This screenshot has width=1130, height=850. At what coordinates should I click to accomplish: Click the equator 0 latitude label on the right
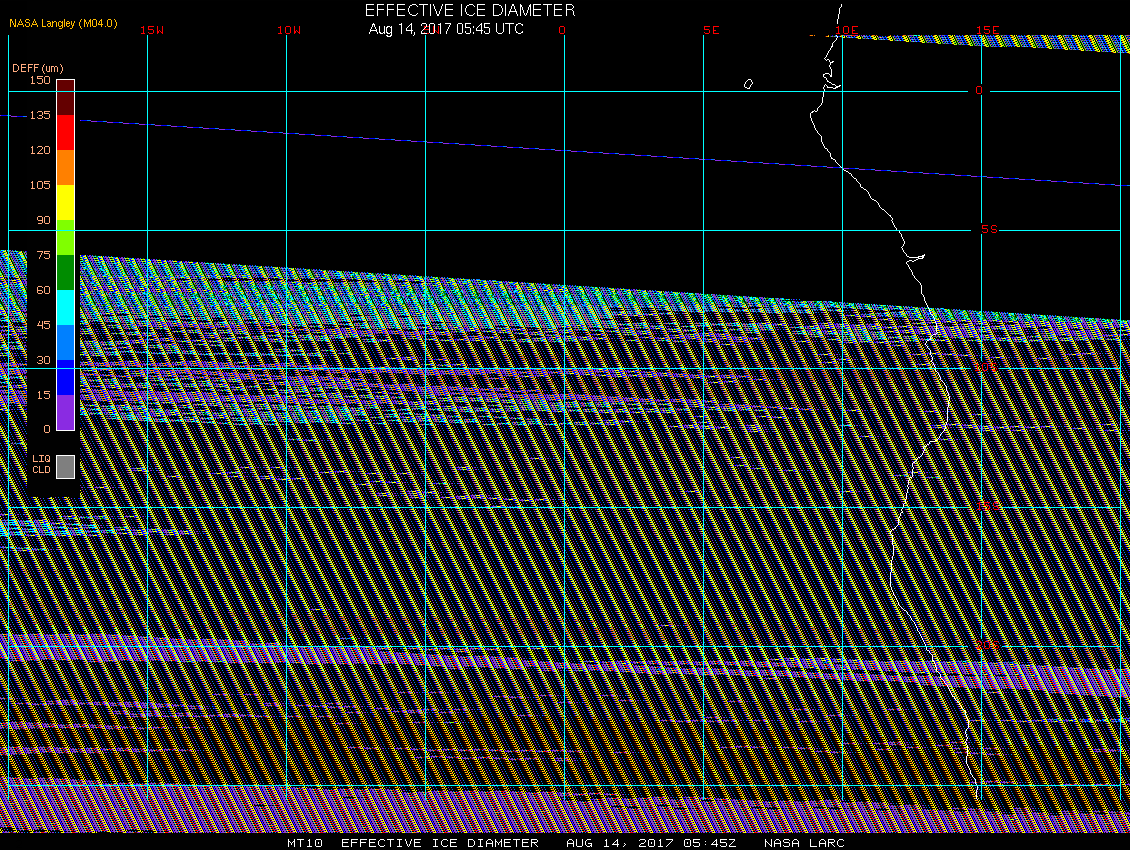tap(979, 90)
